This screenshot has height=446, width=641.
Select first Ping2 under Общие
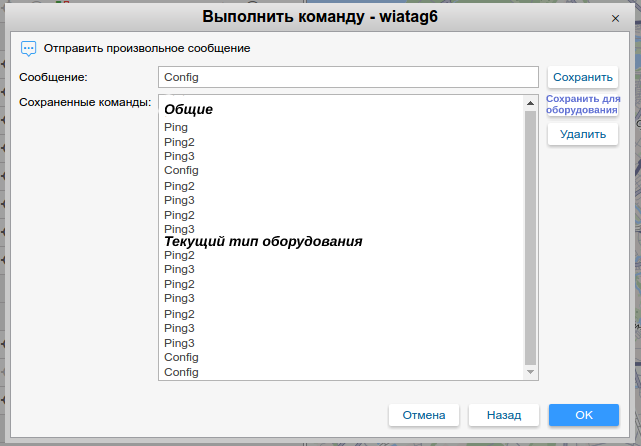[179, 142]
